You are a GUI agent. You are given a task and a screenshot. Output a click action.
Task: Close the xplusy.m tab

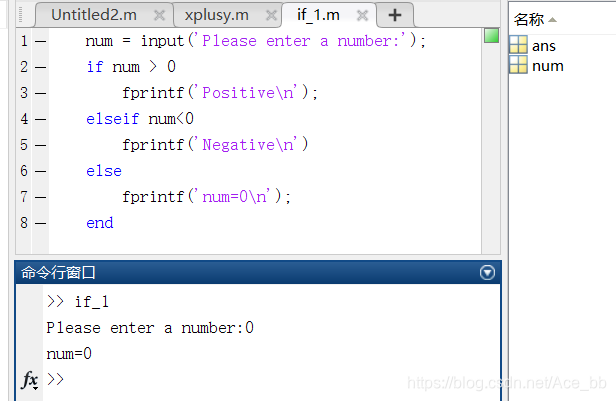(x=271, y=15)
